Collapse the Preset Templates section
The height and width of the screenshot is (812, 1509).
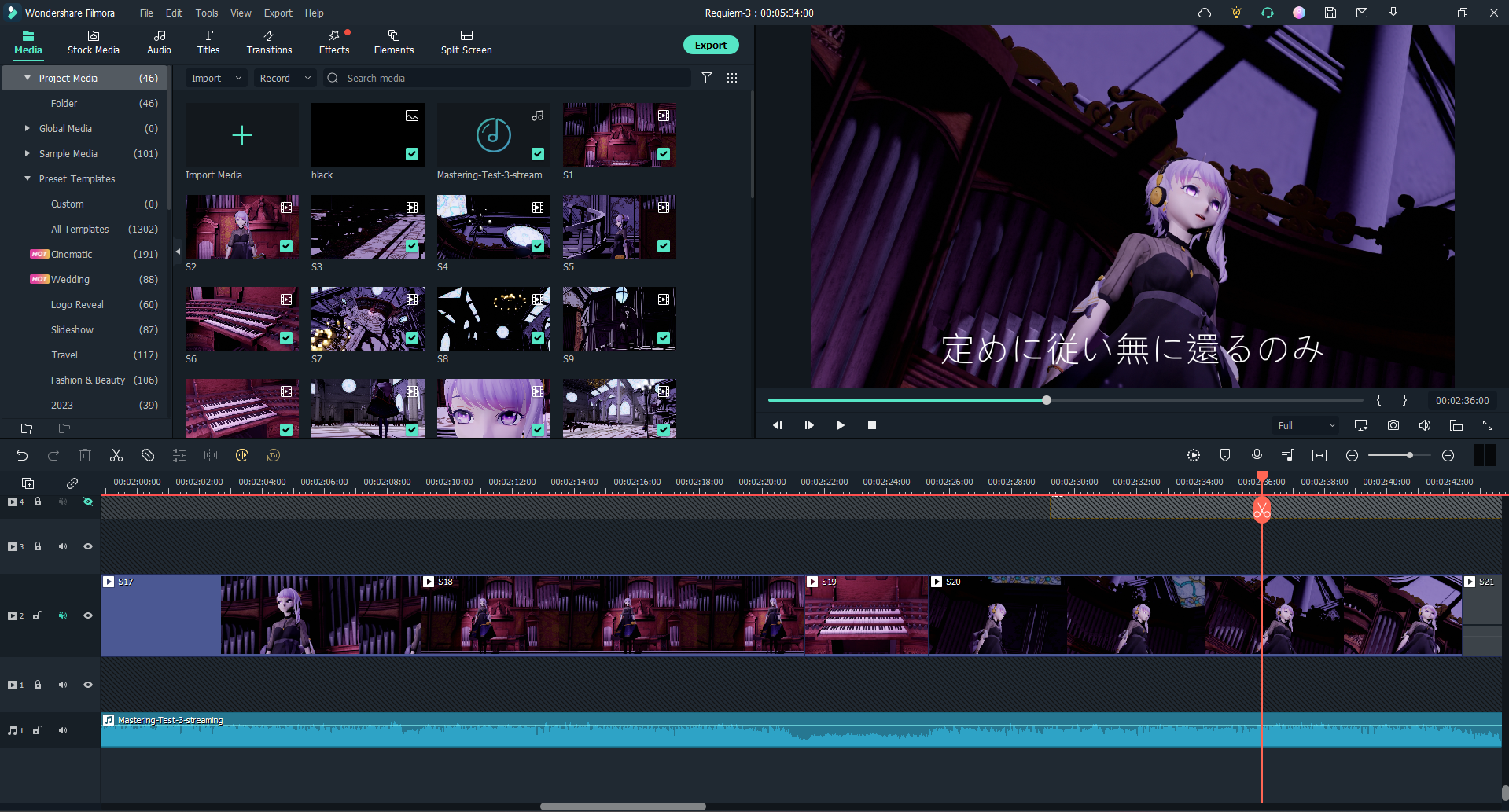click(28, 178)
